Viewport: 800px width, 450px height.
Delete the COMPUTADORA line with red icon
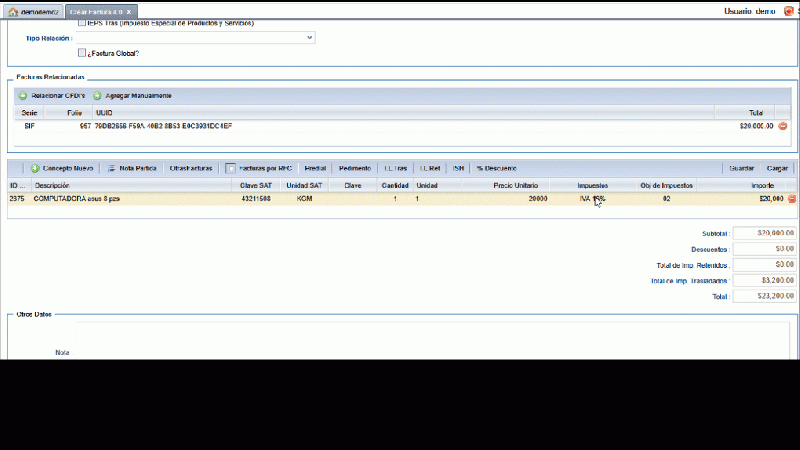pyautogui.click(x=792, y=200)
